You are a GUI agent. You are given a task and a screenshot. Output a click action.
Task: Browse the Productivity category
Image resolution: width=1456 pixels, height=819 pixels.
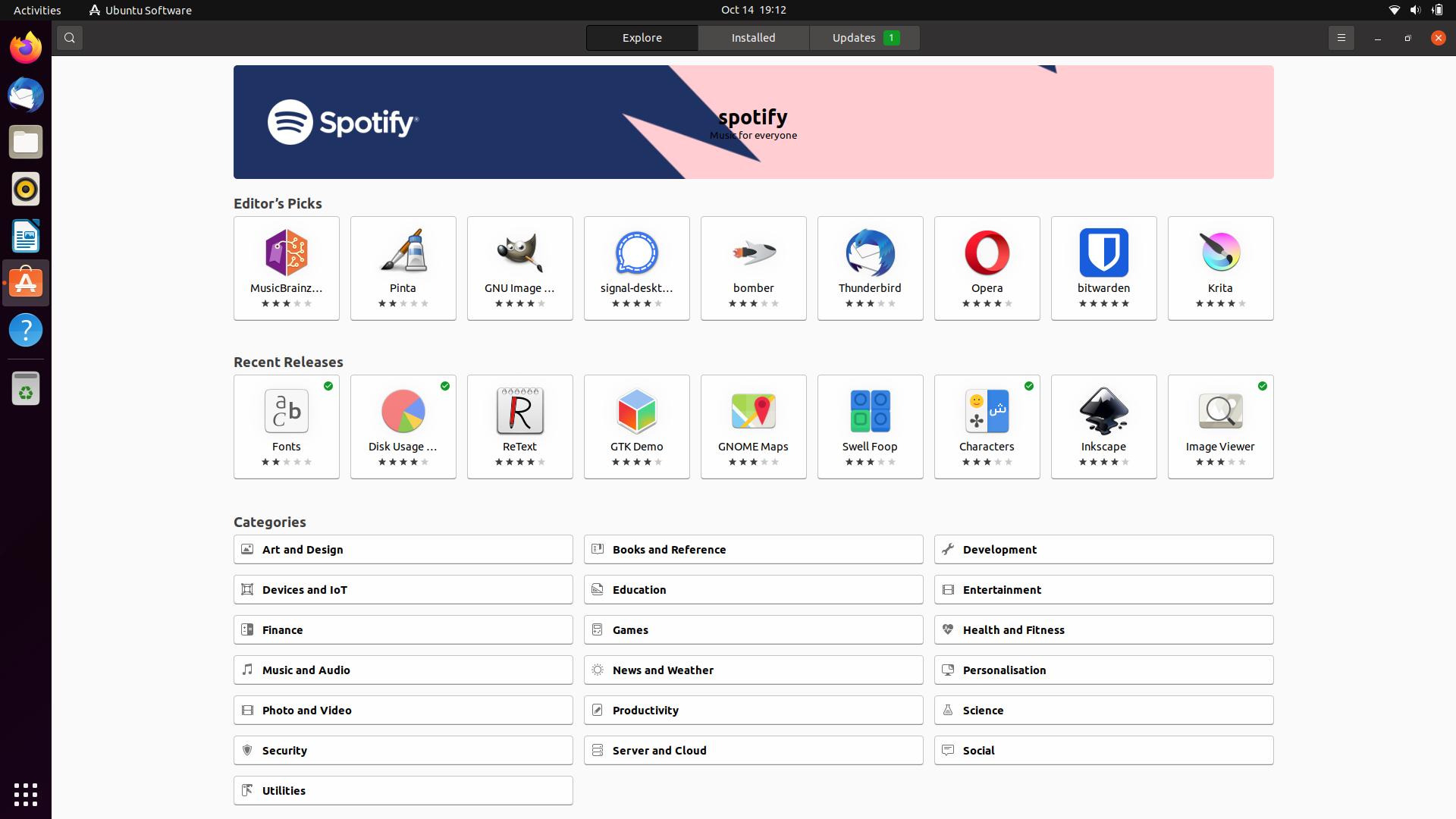click(x=754, y=711)
